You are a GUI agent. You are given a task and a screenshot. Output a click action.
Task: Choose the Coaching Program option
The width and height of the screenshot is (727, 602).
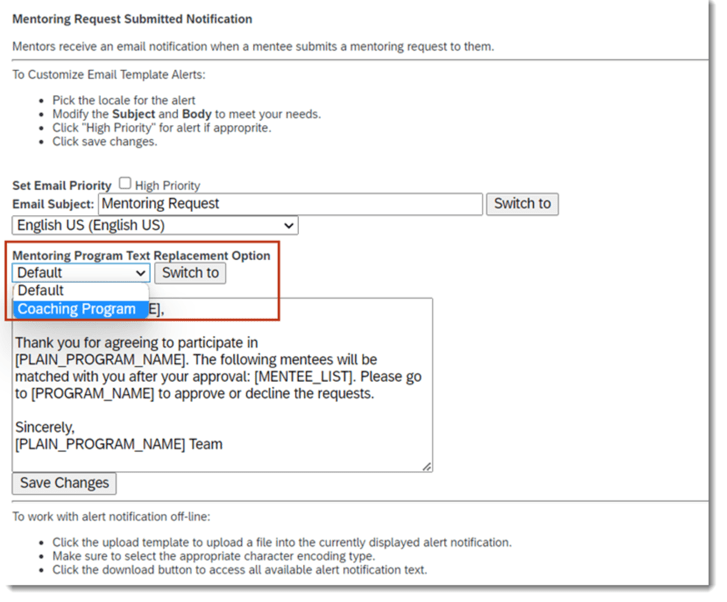[77, 309]
